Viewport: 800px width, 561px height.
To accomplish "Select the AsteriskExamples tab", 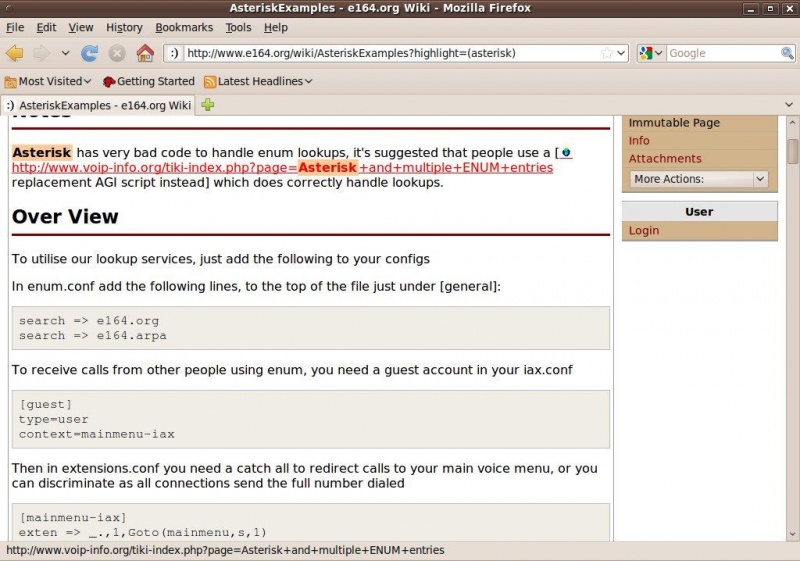I will click(x=98, y=105).
